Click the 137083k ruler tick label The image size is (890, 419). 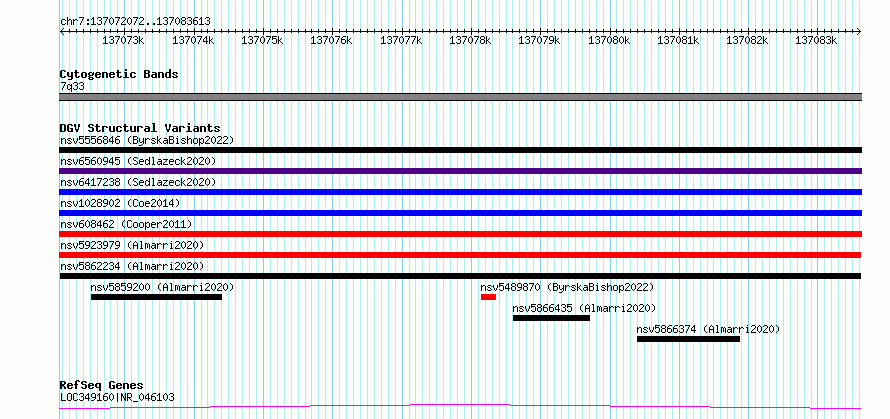point(816,40)
